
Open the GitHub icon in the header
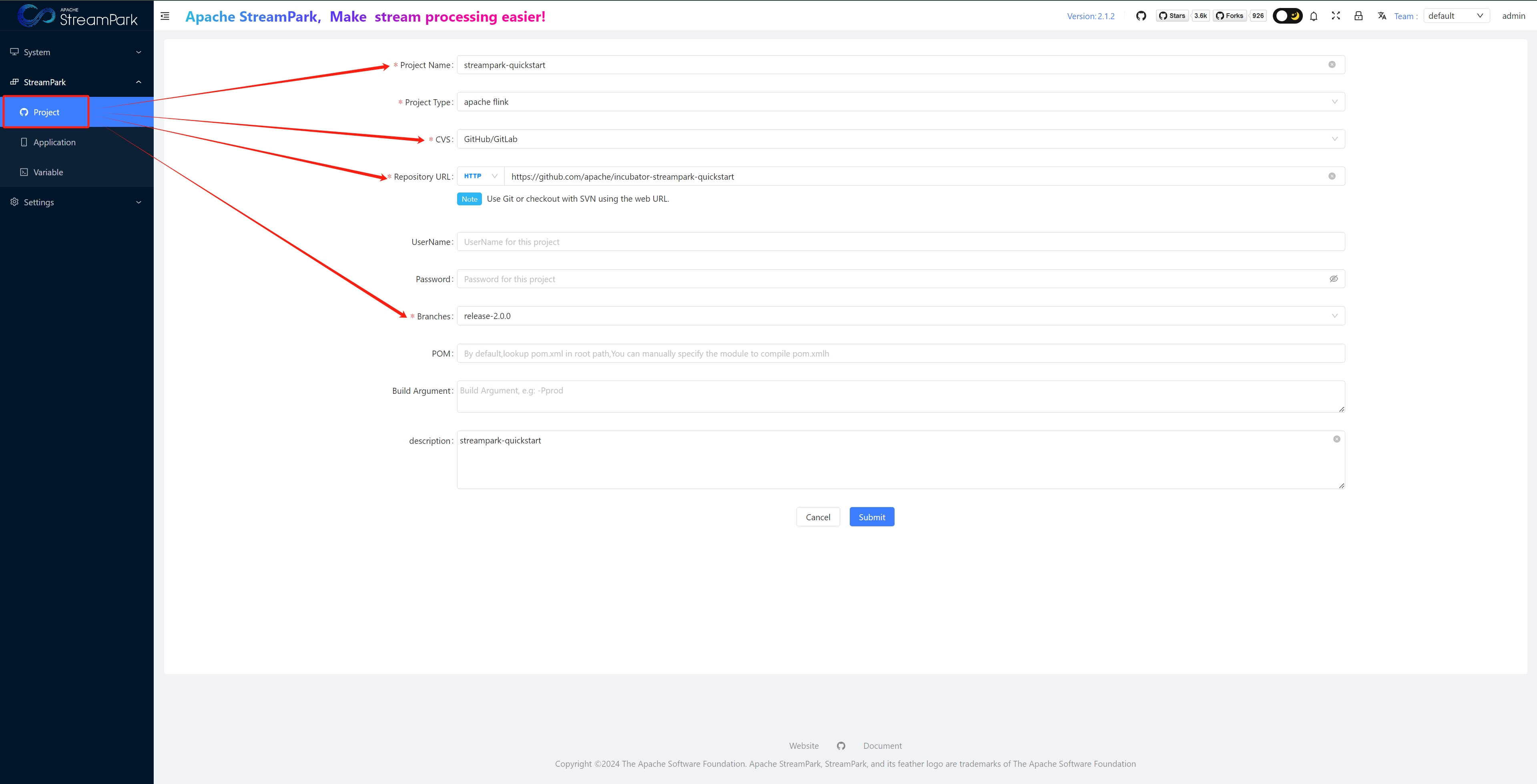coord(1141,16)
